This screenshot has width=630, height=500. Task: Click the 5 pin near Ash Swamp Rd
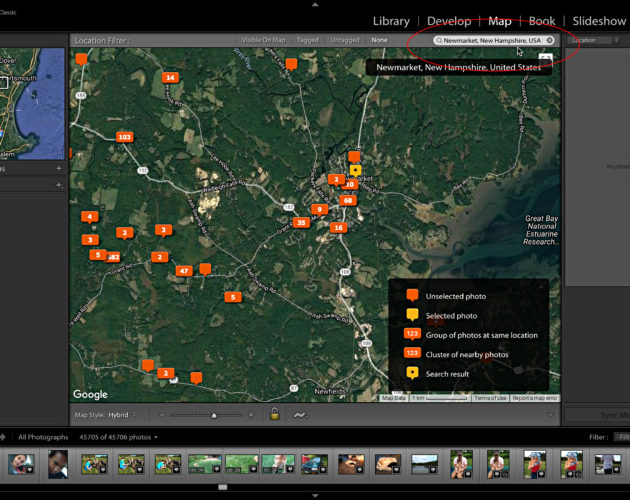click(233, 297)
